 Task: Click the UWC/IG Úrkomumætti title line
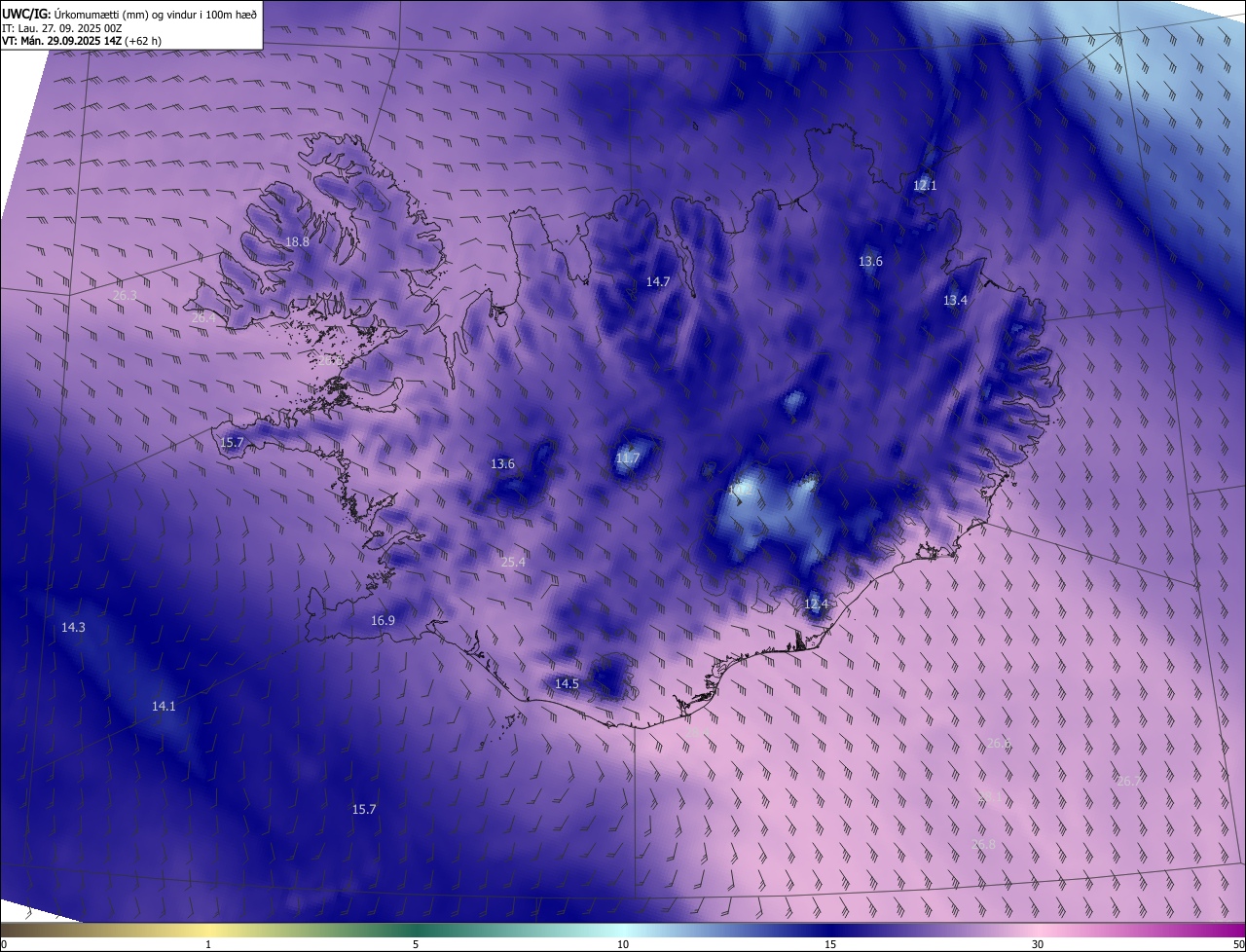pyautogui.click(x=129, y=13)
